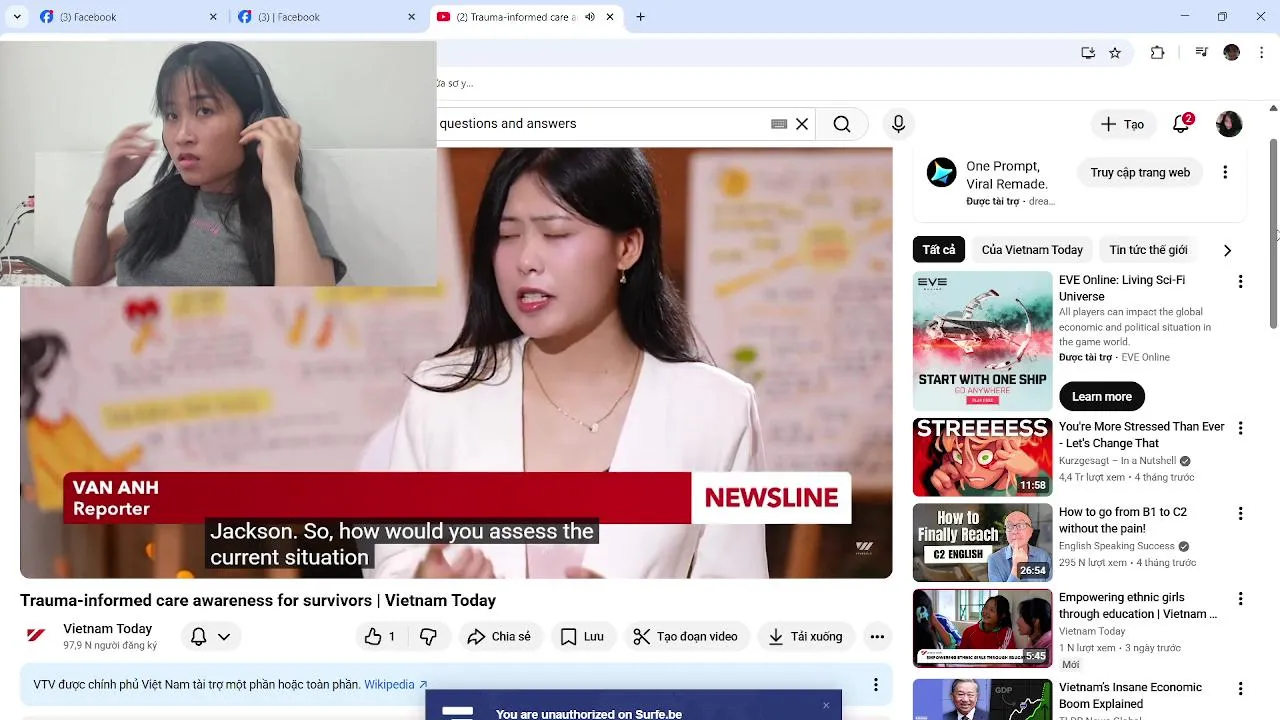Open the Wikipedia link
This screenshot has width=1280, height=720.
395,685
